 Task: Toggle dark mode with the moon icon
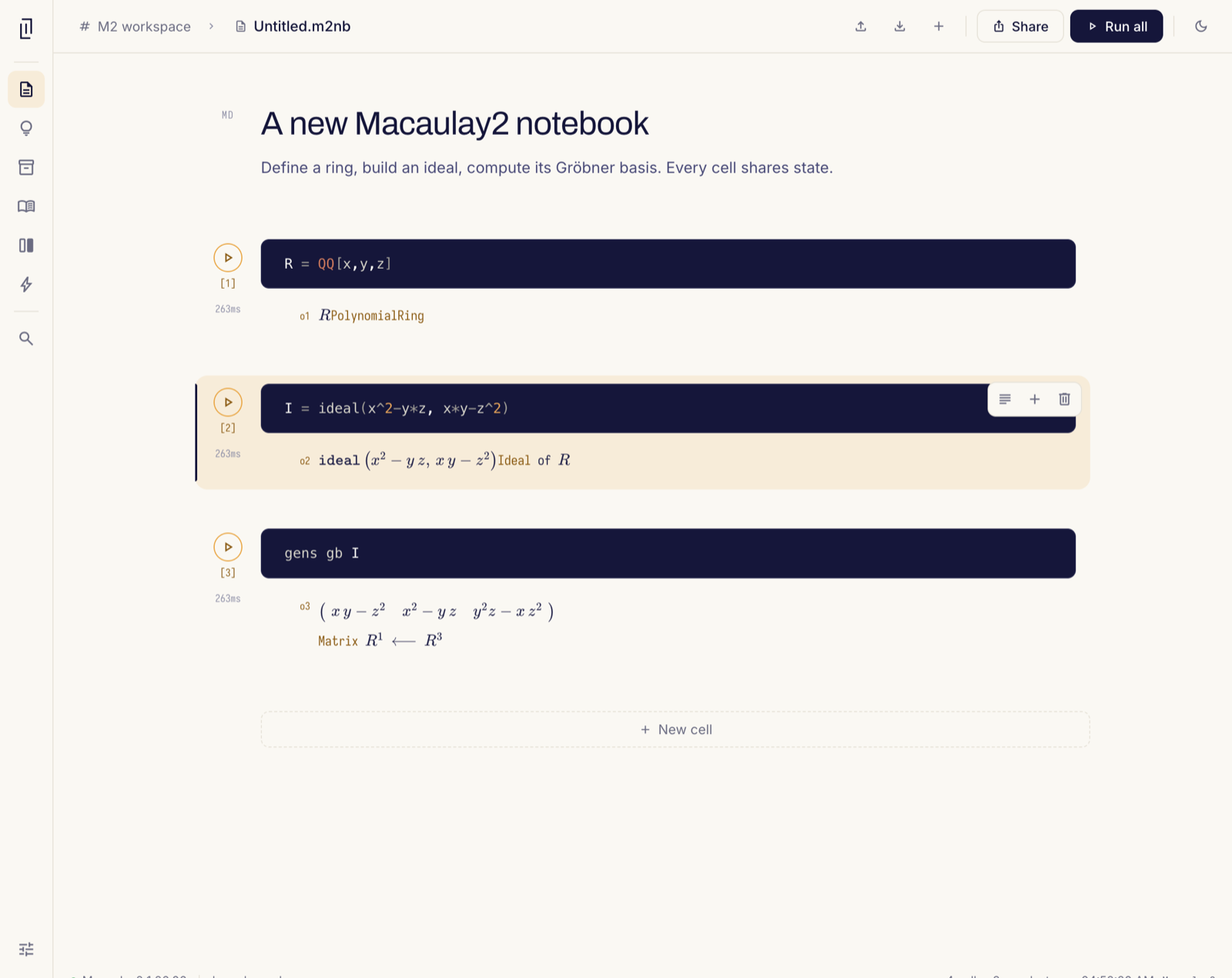pyautogui.click(x=1200, y=26)
